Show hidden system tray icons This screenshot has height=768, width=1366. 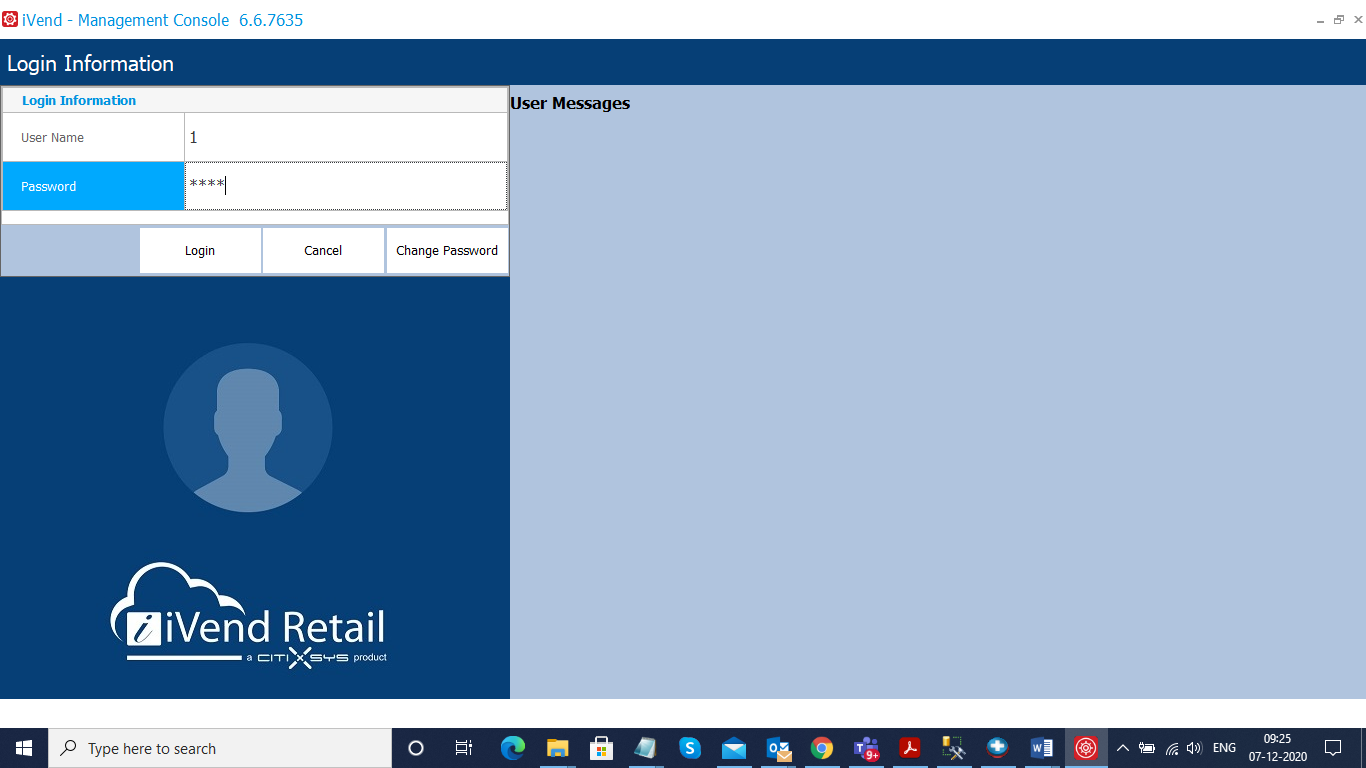pos(1123,748)
